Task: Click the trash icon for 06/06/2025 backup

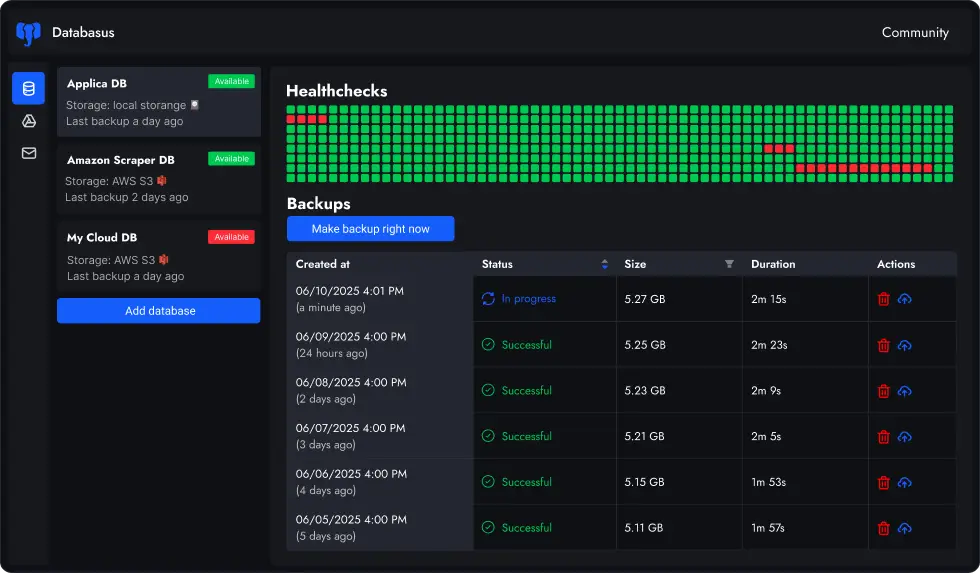Action: click(883, 483)
